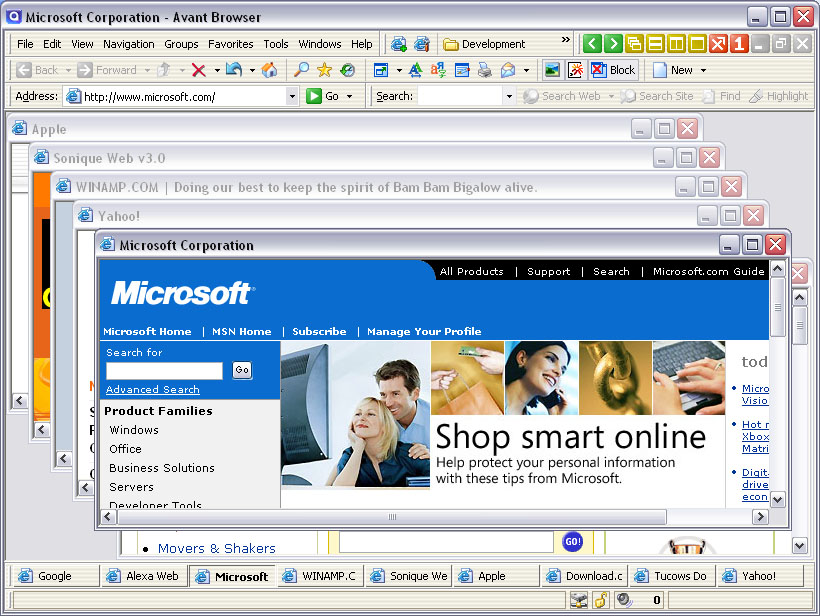Click Advanced Search link on Microsoft page

(x=153, y=390)
